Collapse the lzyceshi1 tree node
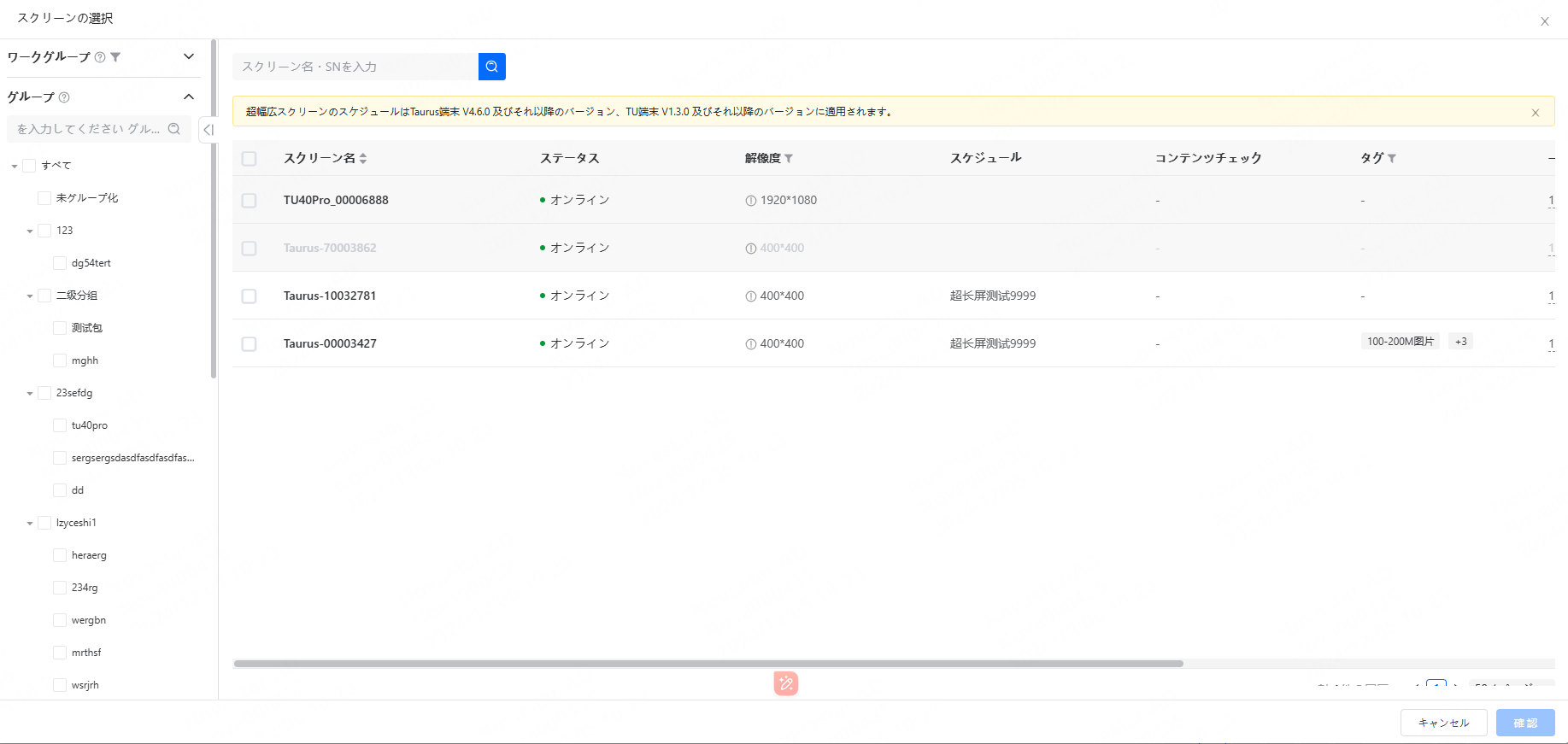This screenshot has width=1568, height=744. click(30, 524)
